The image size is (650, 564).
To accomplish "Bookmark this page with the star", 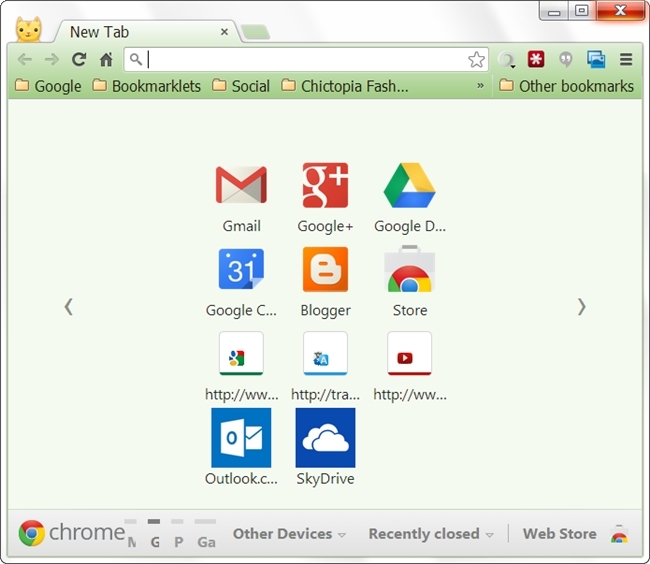I will (476, 60).
